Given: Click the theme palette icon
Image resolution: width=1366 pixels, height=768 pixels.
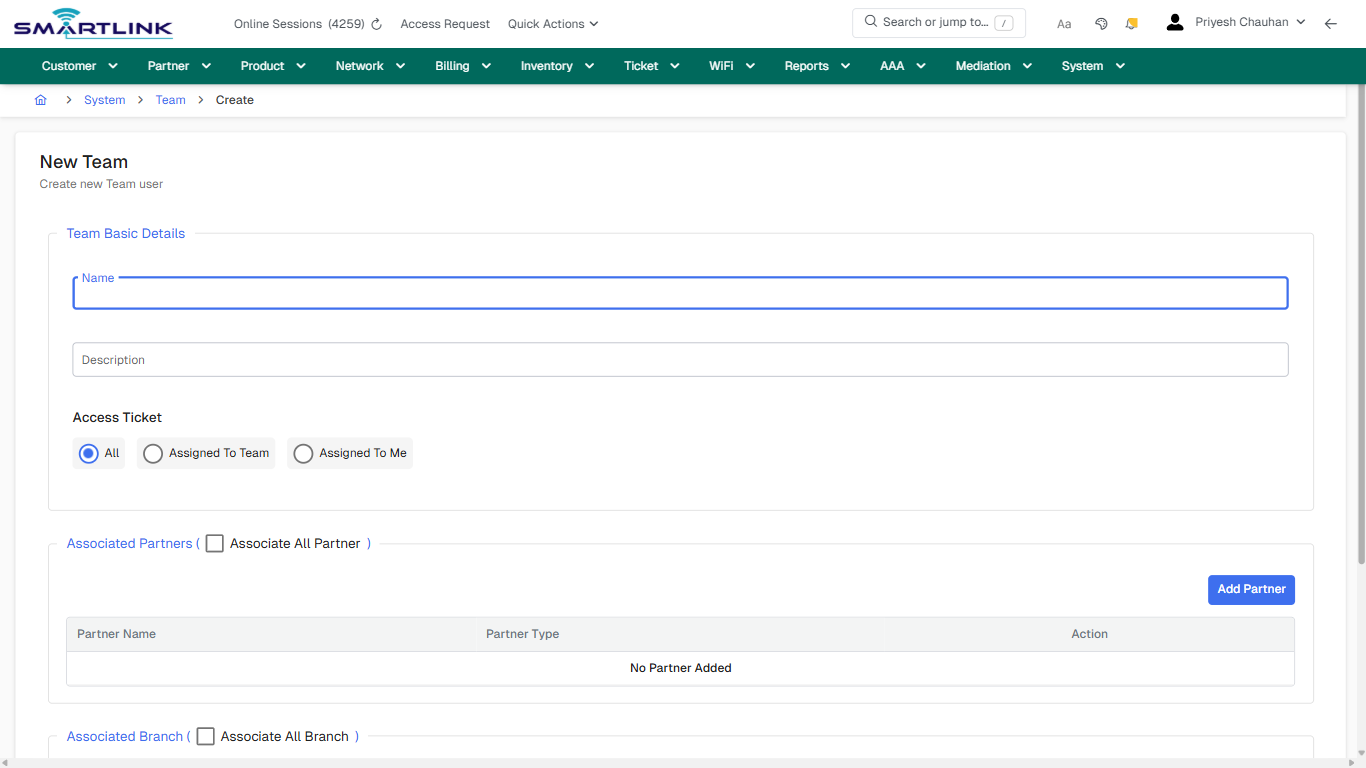Looking at the screenshot, I should click(x=1101, y=22).
